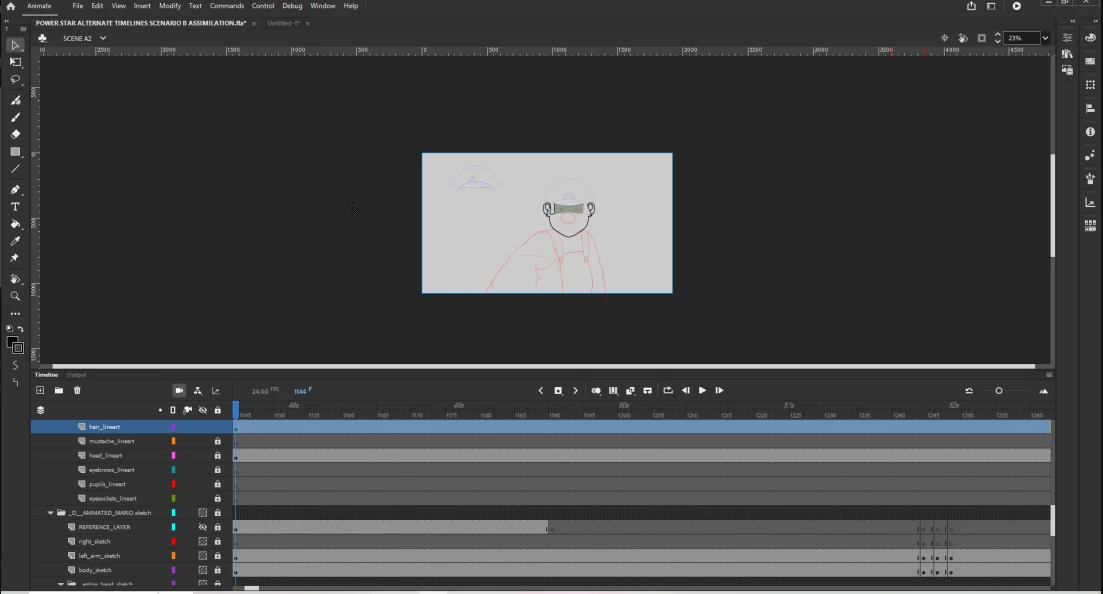Click the New Layer icon
This screenshot has width=1103, height=594.
coord(40,391)
